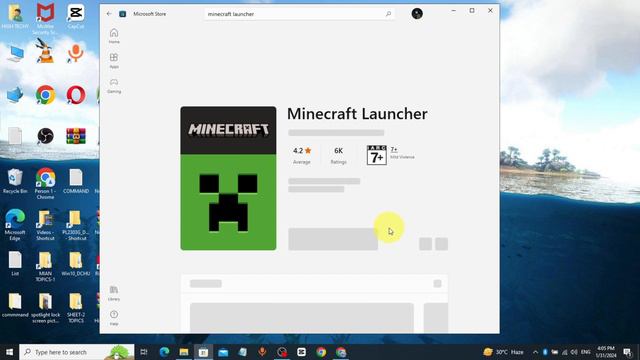Show hidden system tray icons
This screenshot has height=360, width=640.
(535, 352)
